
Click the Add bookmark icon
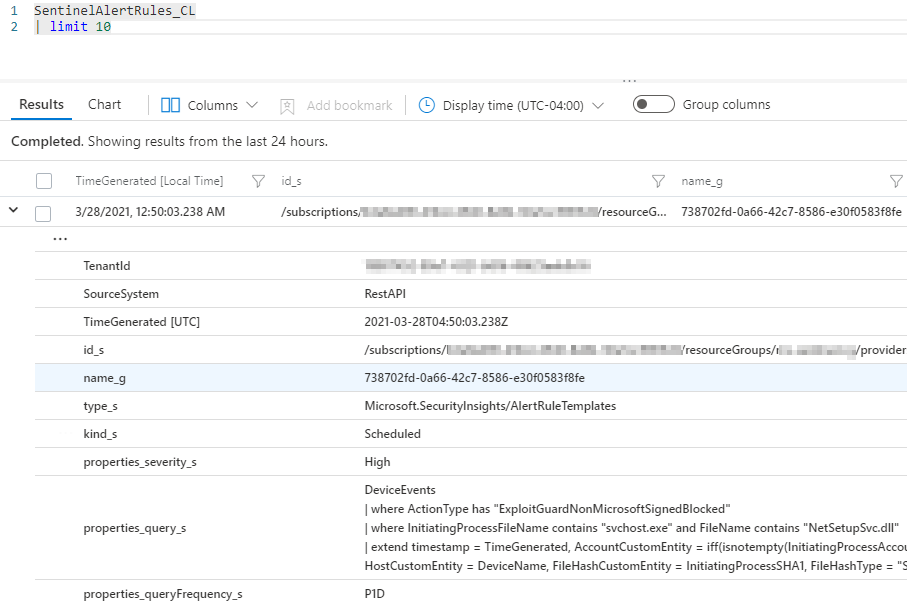287,106
